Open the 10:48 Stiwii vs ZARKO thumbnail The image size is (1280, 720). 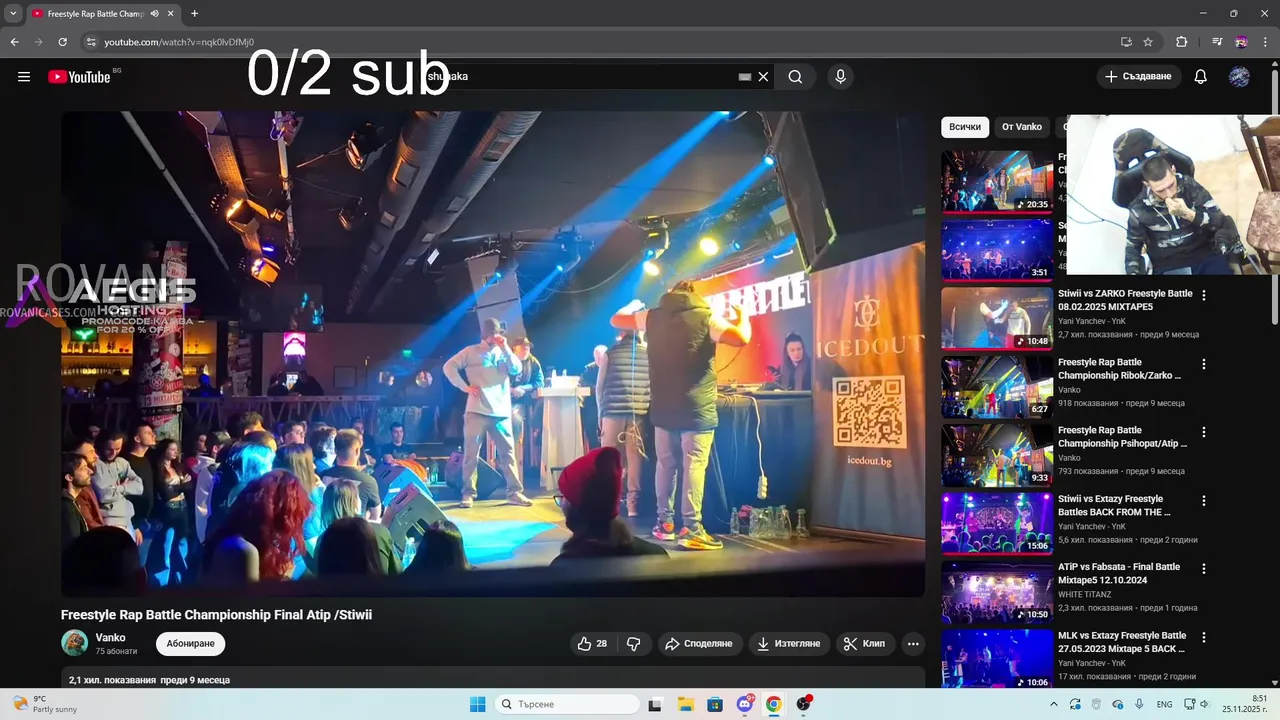(x=997, y=318)
